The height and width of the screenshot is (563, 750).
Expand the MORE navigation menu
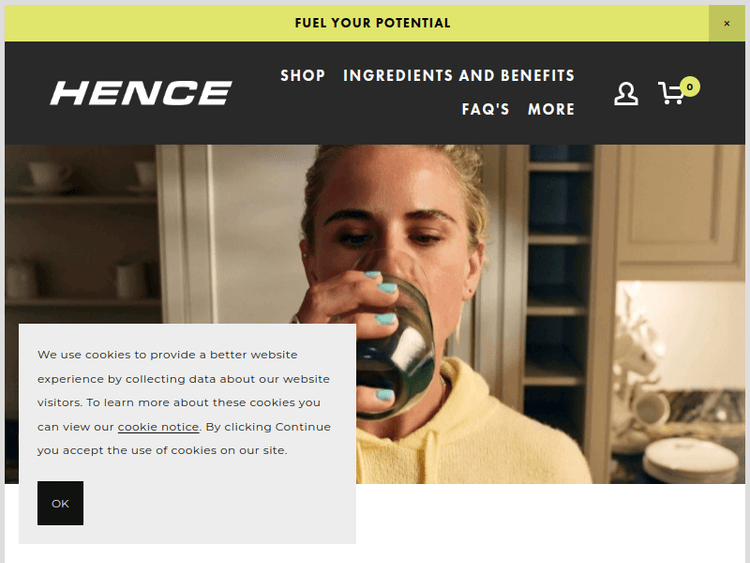coord(551,110)
